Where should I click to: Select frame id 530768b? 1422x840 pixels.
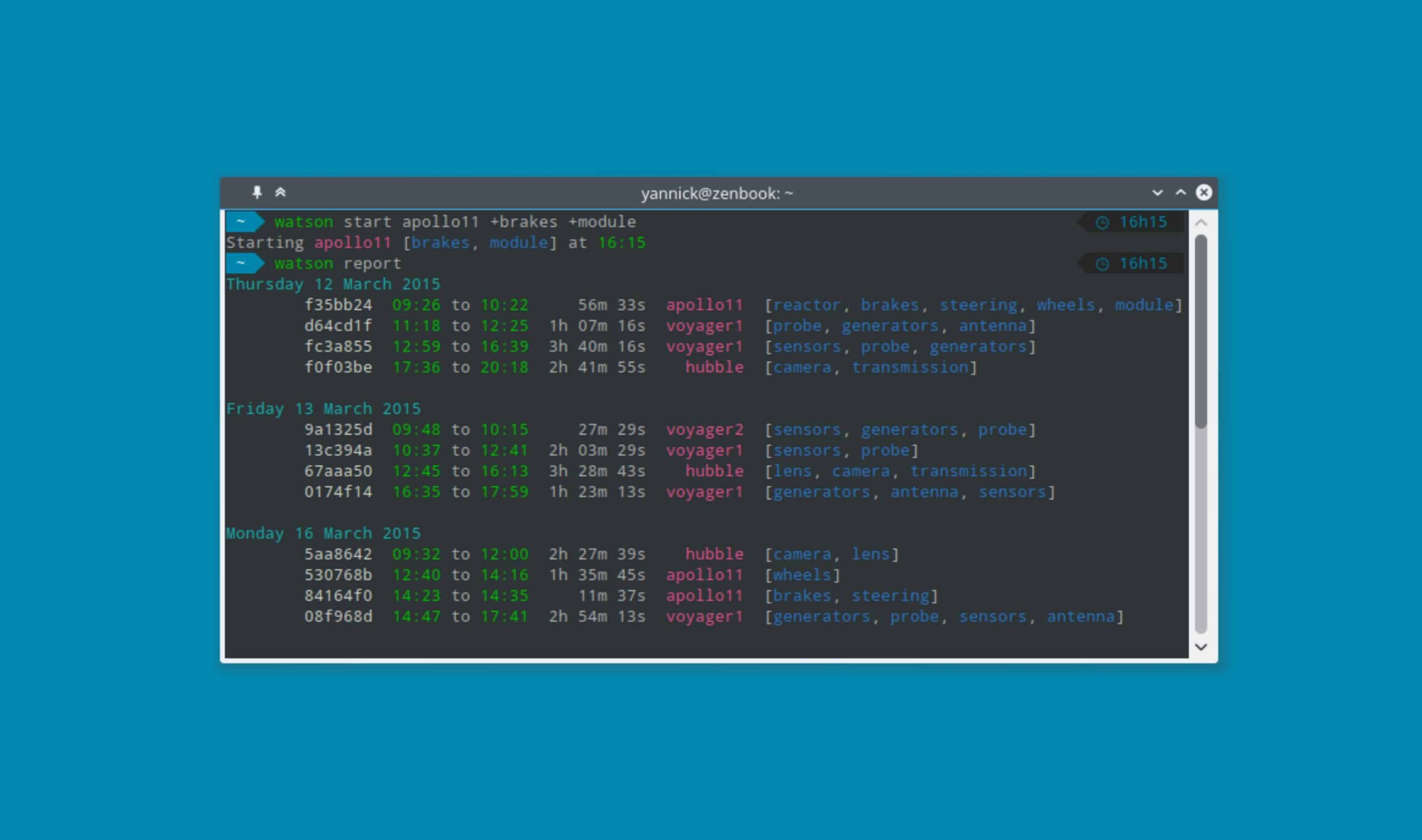[338, 575]
